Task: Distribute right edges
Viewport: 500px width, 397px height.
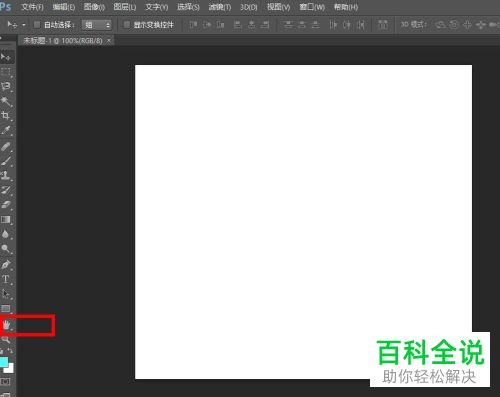Action: point(360,25)
